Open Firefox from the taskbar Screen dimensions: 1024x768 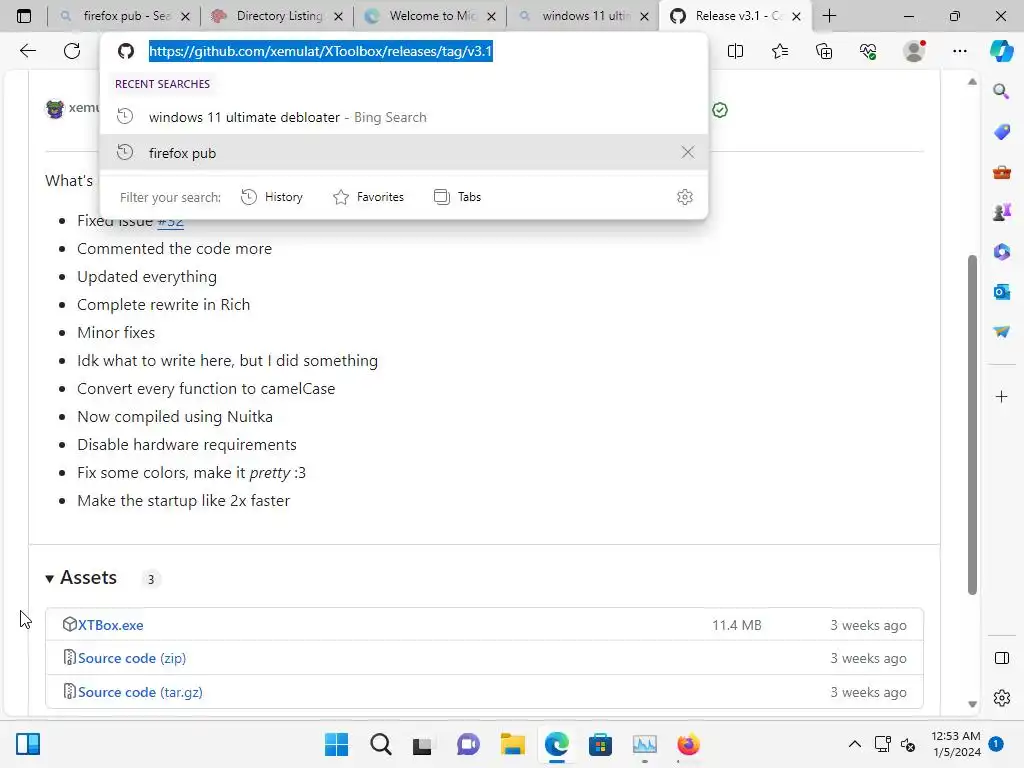point(688,744)
